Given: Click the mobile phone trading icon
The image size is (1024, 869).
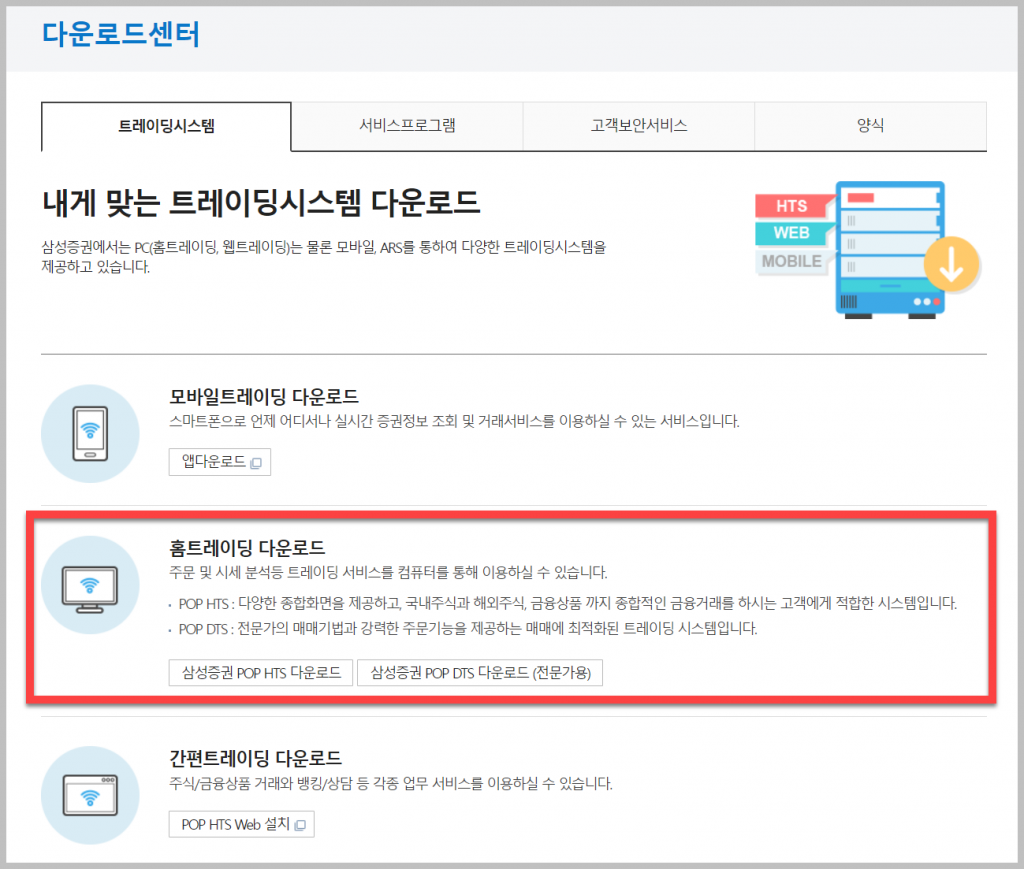Looking at the screenshot, I should tap(90, 434).
